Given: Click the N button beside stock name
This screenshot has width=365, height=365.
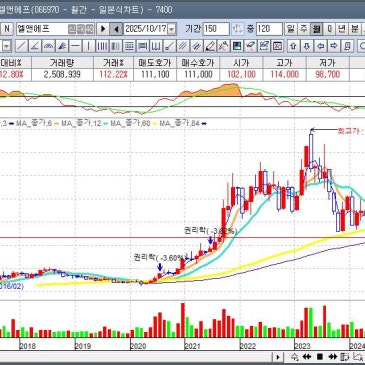Looking at the screenshot, I should pyautogui.click(x=7, y=29).
